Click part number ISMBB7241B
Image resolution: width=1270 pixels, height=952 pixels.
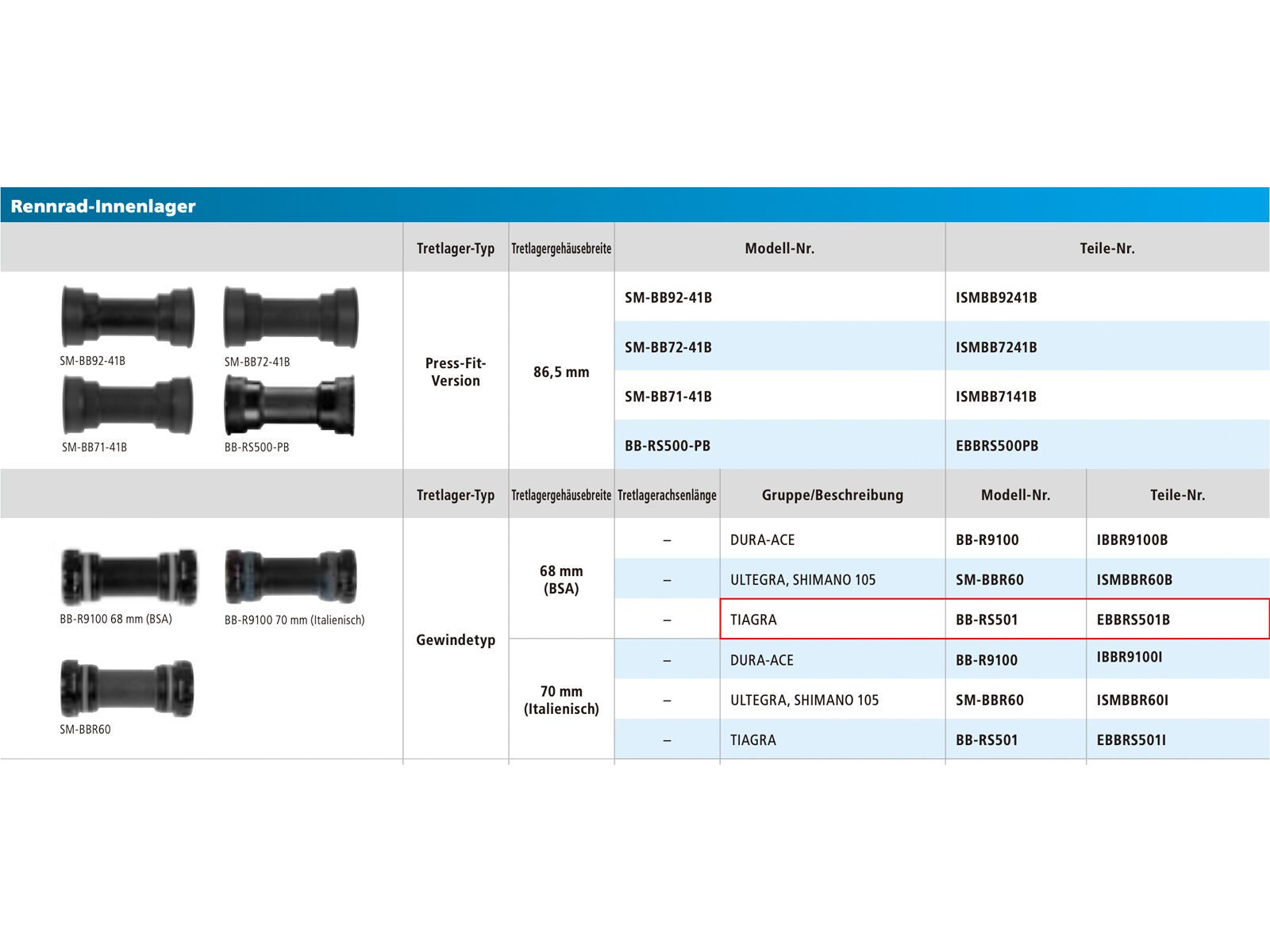click(996, 347)
